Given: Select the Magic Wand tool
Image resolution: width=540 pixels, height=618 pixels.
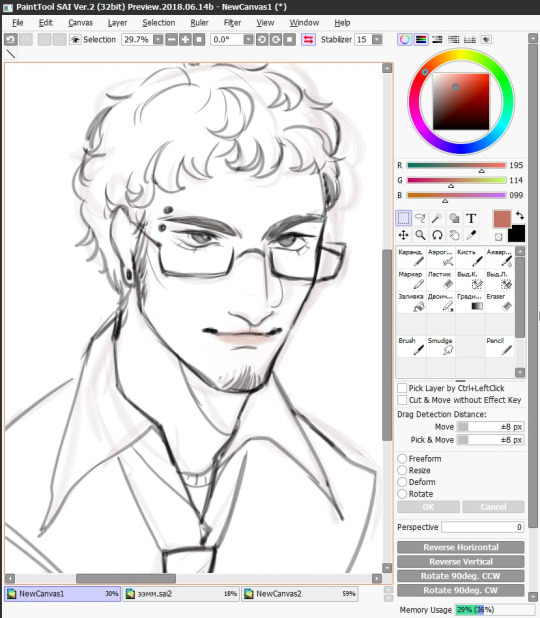Looking at the screenshot, I should (437, 218).
